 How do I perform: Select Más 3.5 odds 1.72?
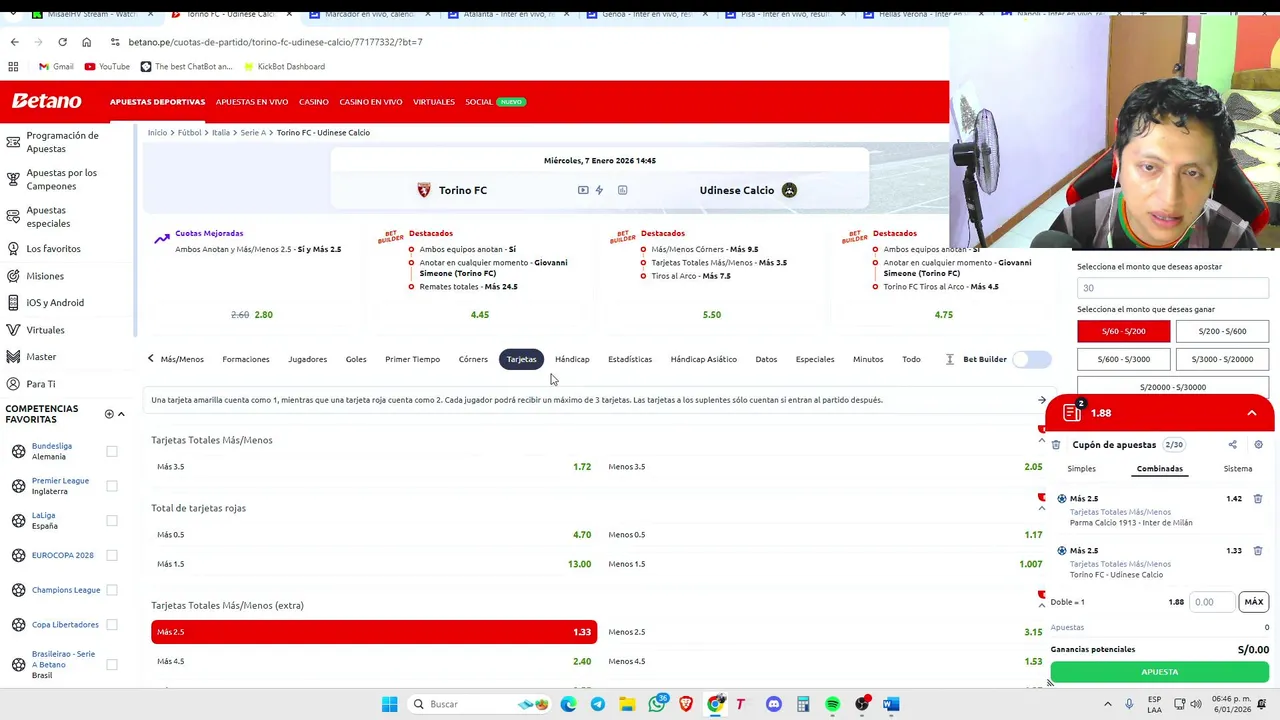pyautogui.click(x=374, y=467)
